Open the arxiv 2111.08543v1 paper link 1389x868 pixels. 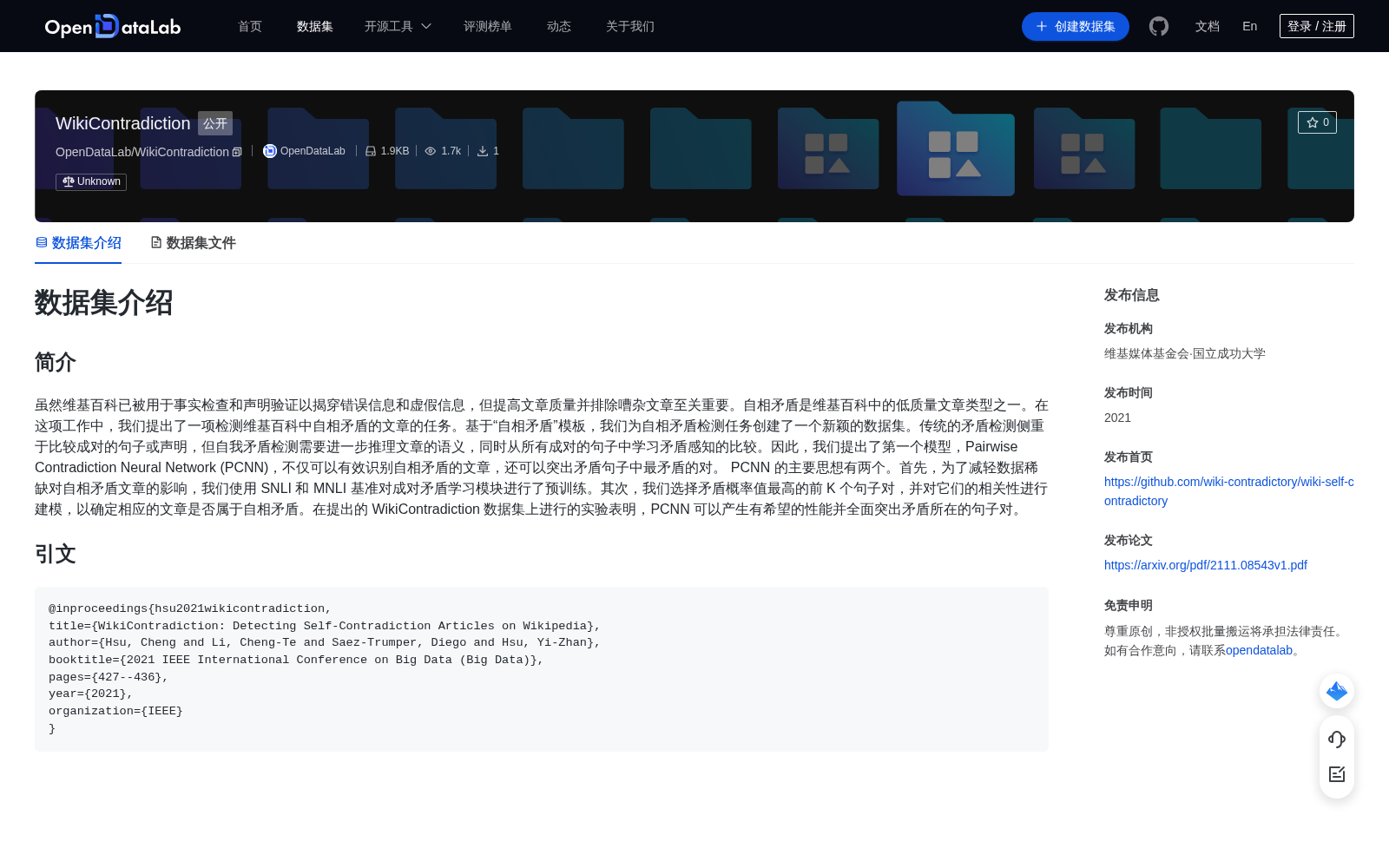coord(1206,565)
